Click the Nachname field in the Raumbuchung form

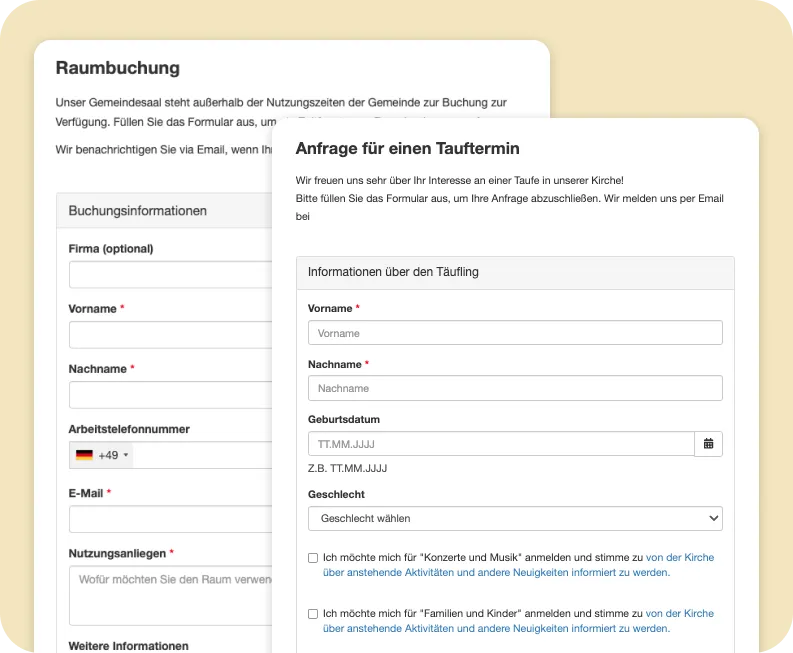pos(170,395)
